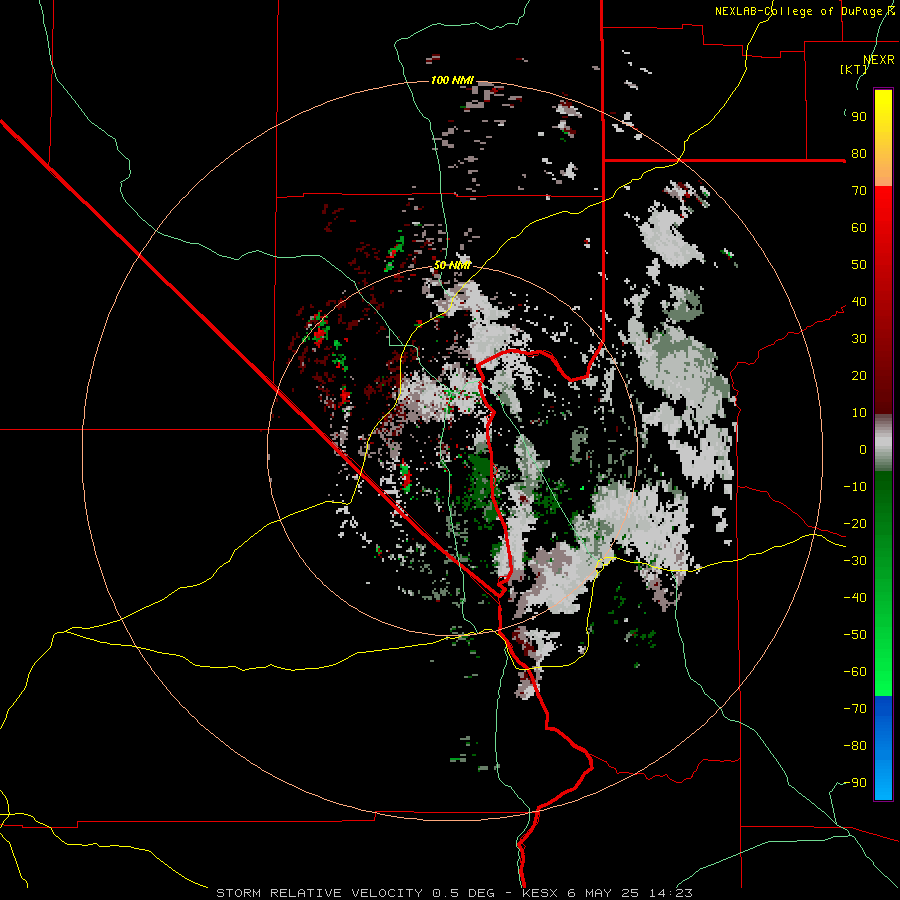Viewport: 900px width, 900px height.
Task: Click the blue bottom segment of the color bar
Action: [883, 747]
